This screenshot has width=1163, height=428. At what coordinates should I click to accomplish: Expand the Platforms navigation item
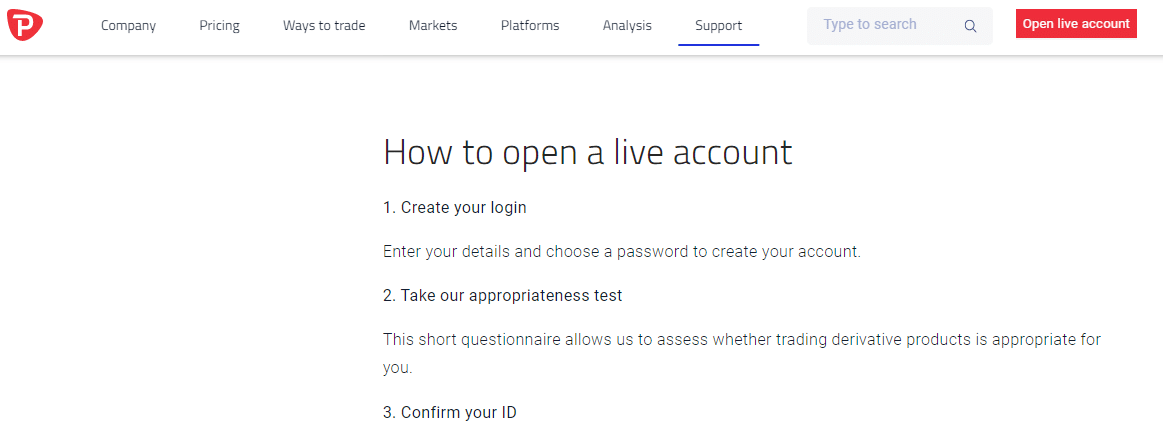530,26
